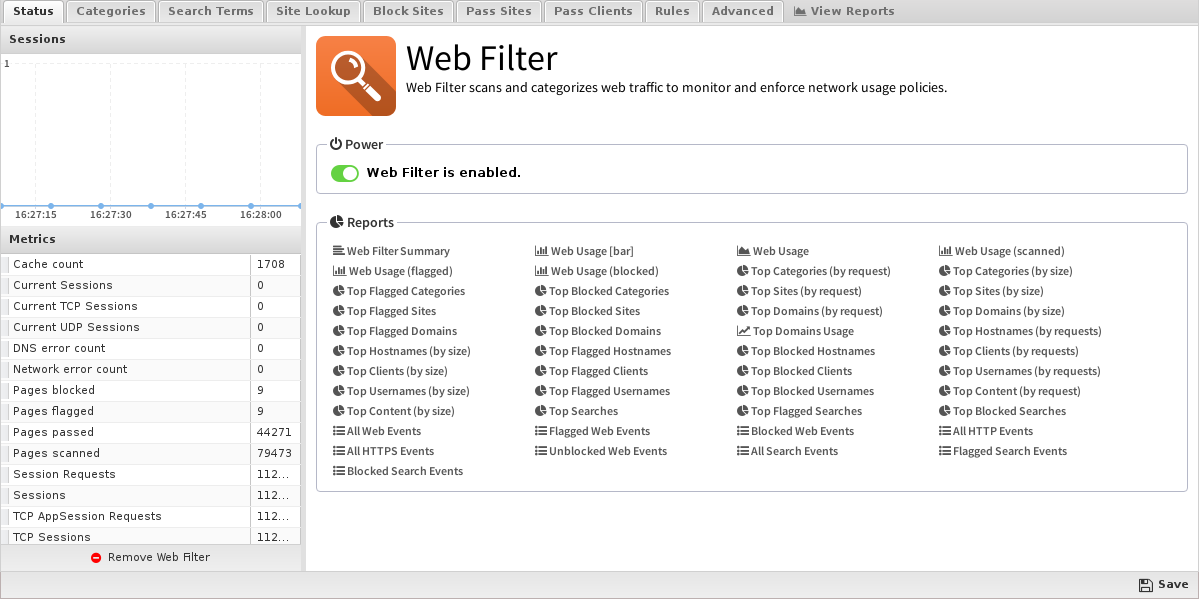The width and height of the screenshot is (1199, 599).
Task: Click the Web Filter magnifier app icon
Action: [356, 76]
